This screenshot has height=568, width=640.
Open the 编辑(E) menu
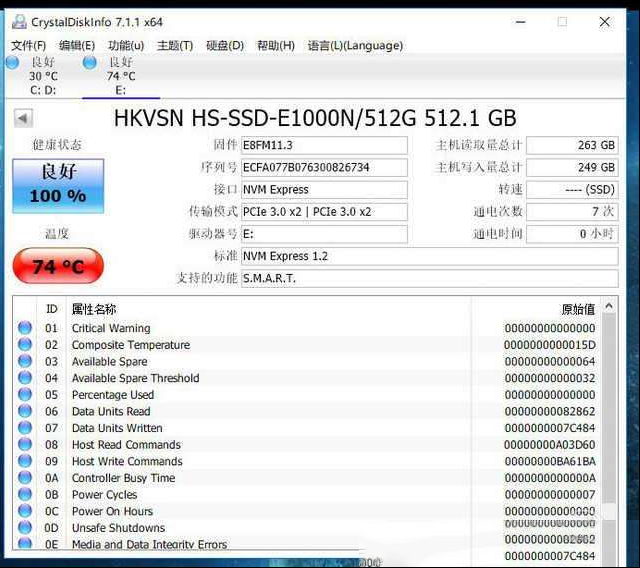pyautogui.click(x=77, y=45)
